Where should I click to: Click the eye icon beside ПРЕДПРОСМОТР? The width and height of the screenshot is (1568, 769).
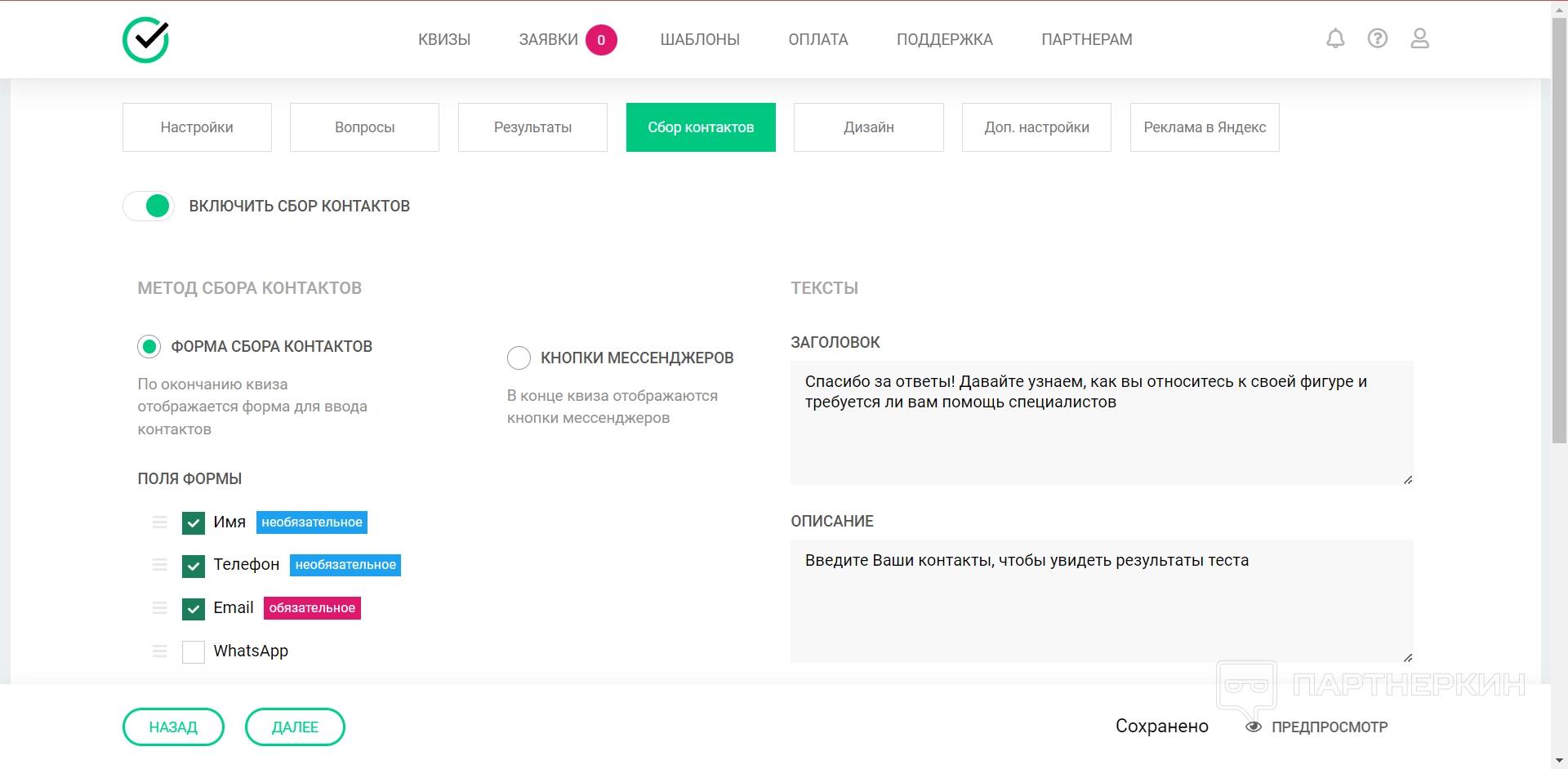pos(1254,727)
